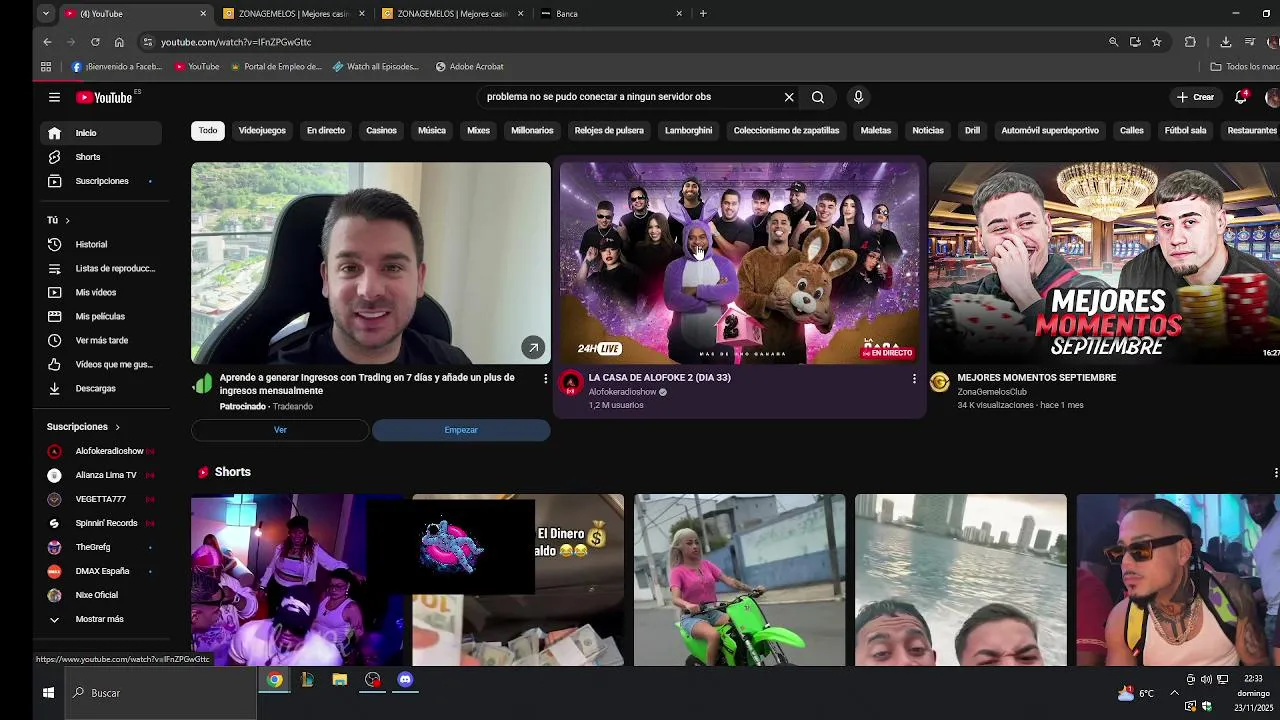
Task: Expand subscriptions list with Mostrar más
Action: coord(101,619)
